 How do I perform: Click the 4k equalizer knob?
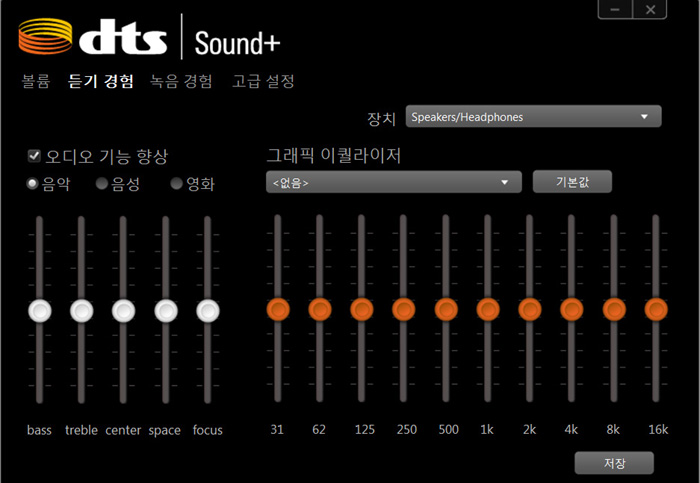[572, 309]
